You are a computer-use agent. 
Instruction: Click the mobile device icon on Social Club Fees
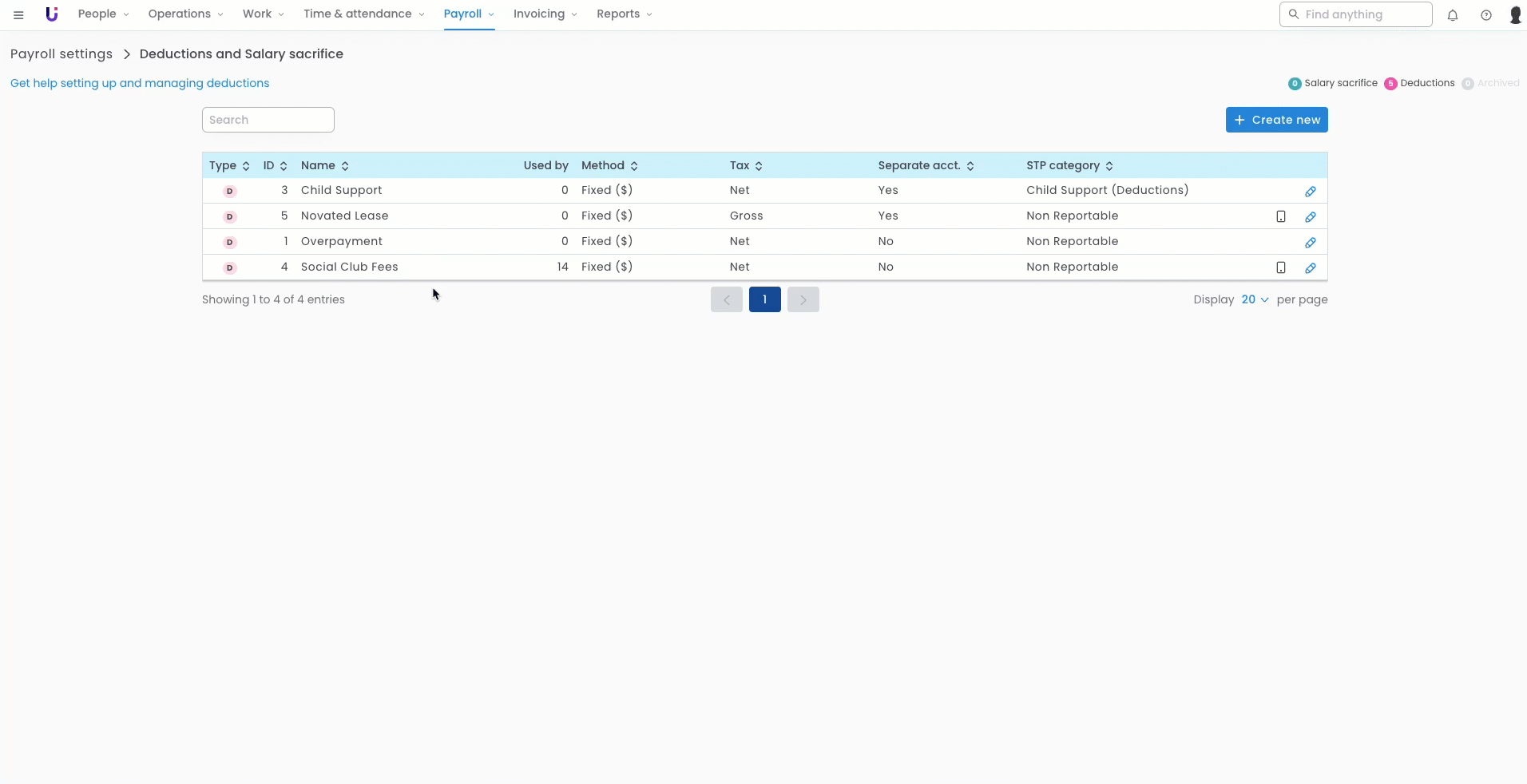(x=1280, y=268)
